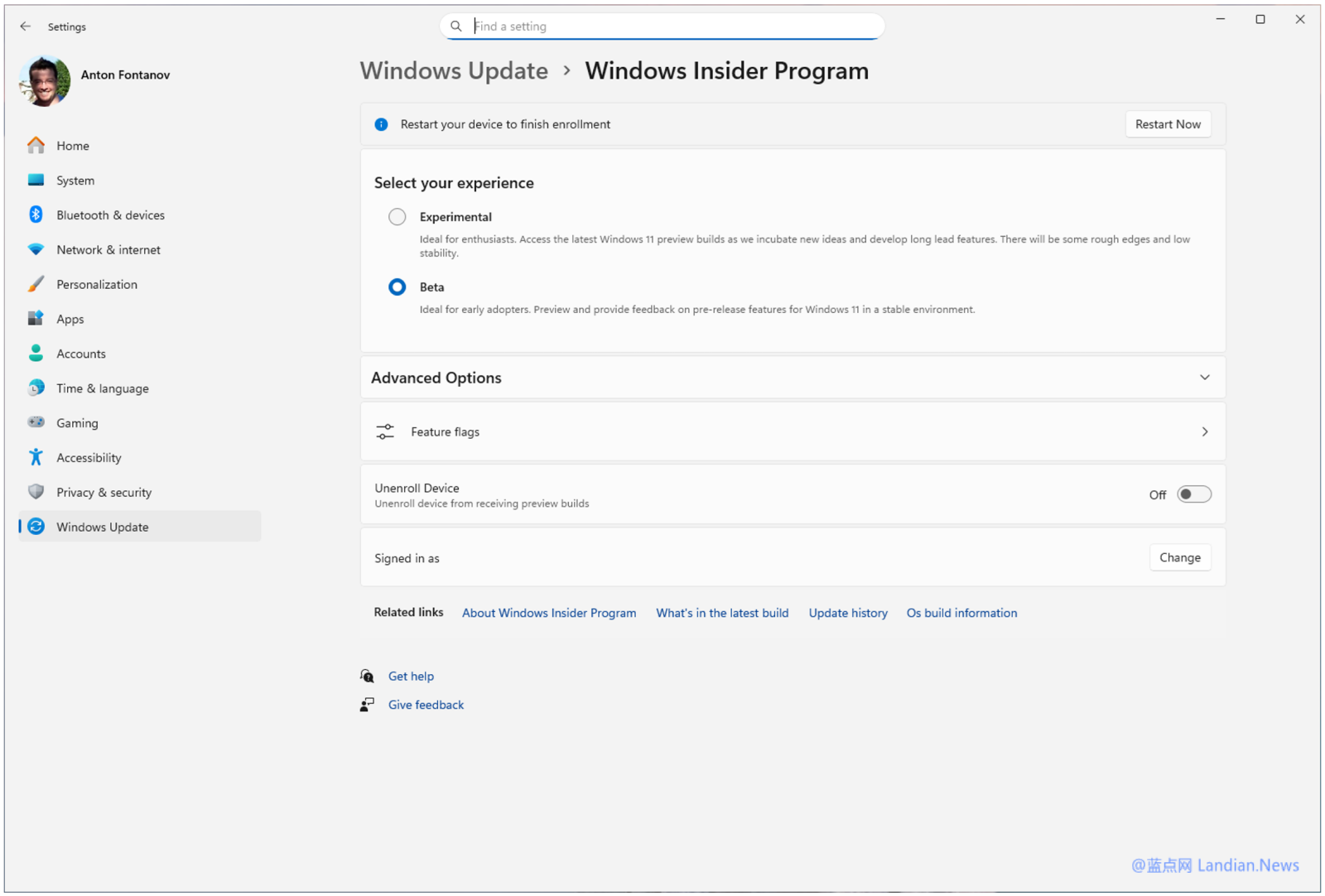Click Change button for signed-in account
This screenshot has width=1325, height=896.
coord(1179,557)
